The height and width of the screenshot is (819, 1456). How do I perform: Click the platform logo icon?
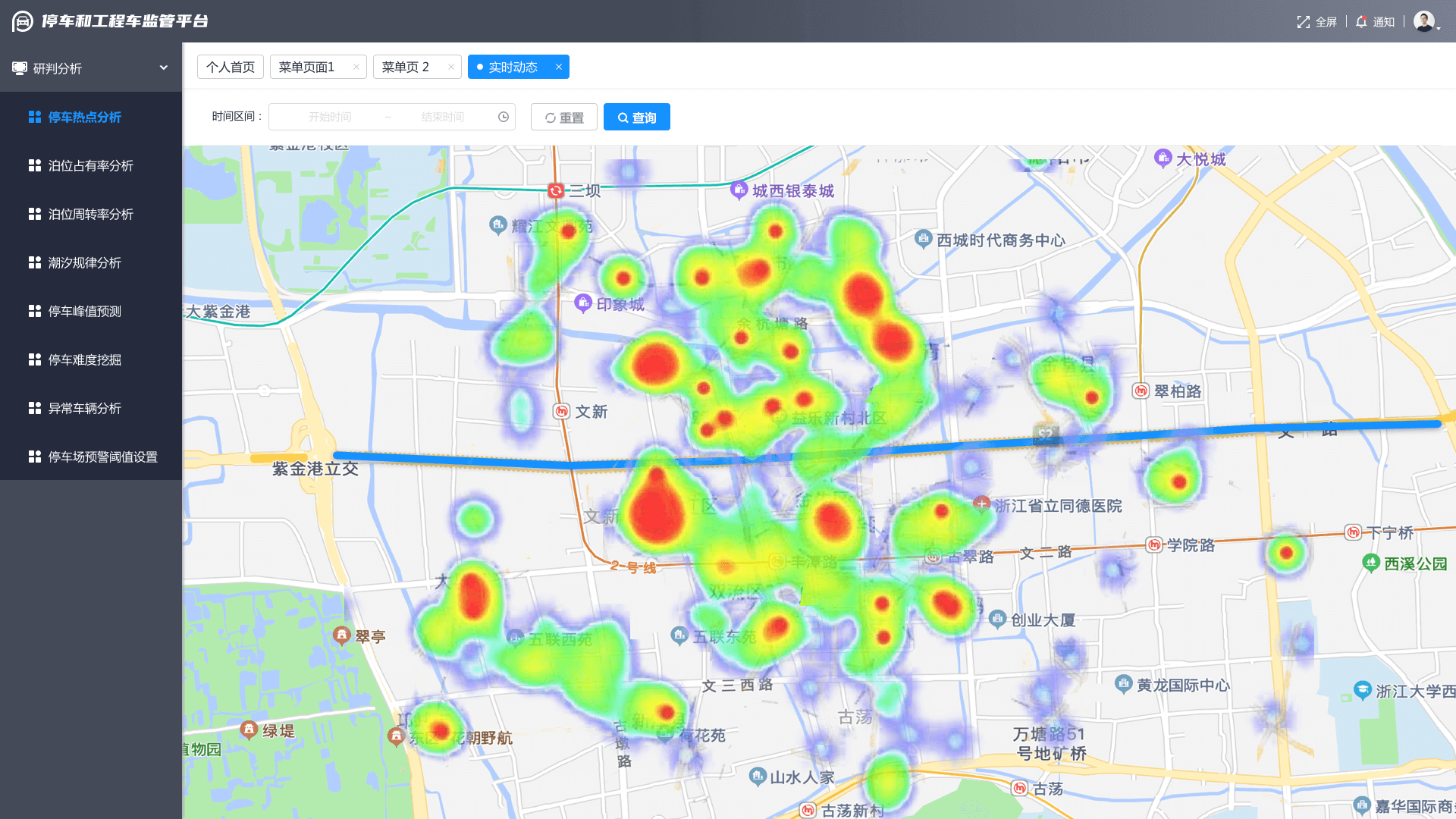pyautogui.click(x=23, y=21)
